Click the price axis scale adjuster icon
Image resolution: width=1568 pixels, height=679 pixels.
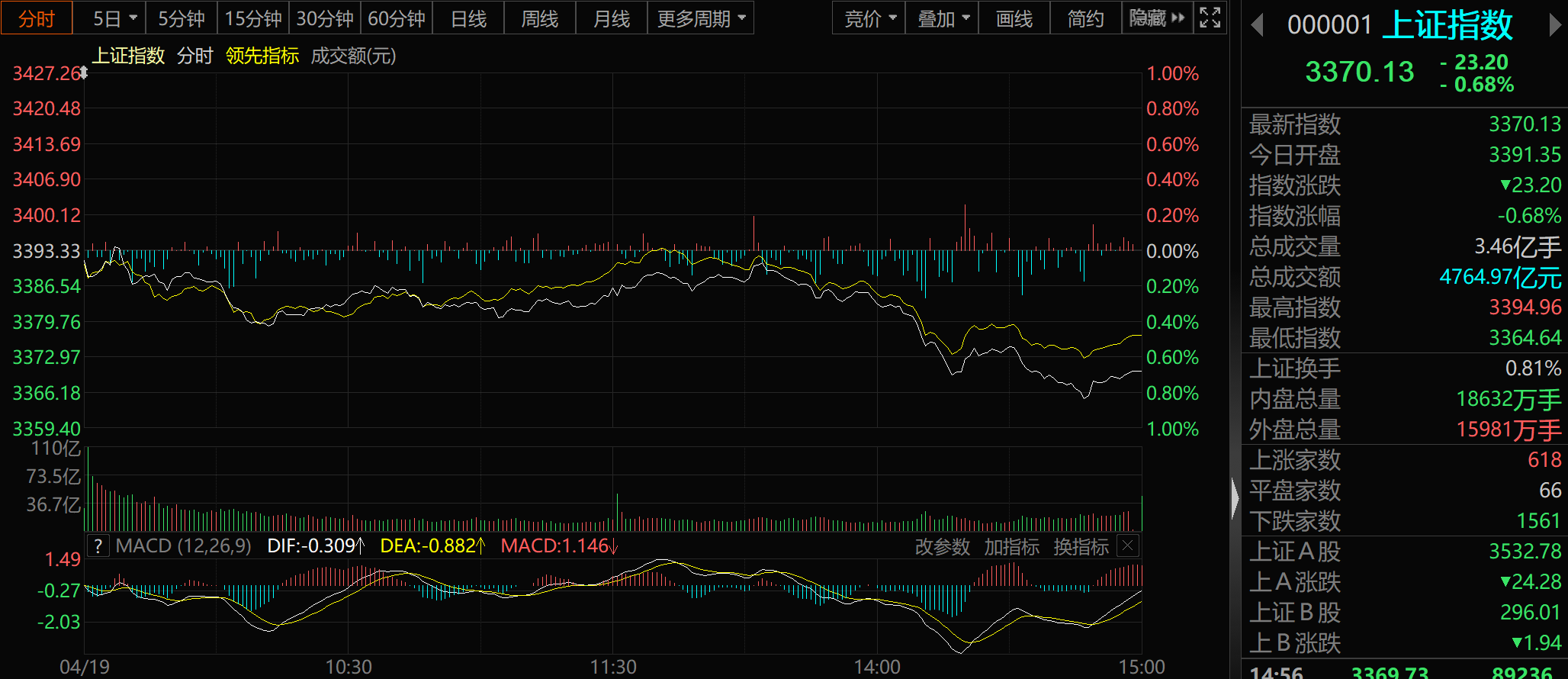pos(84,72)
